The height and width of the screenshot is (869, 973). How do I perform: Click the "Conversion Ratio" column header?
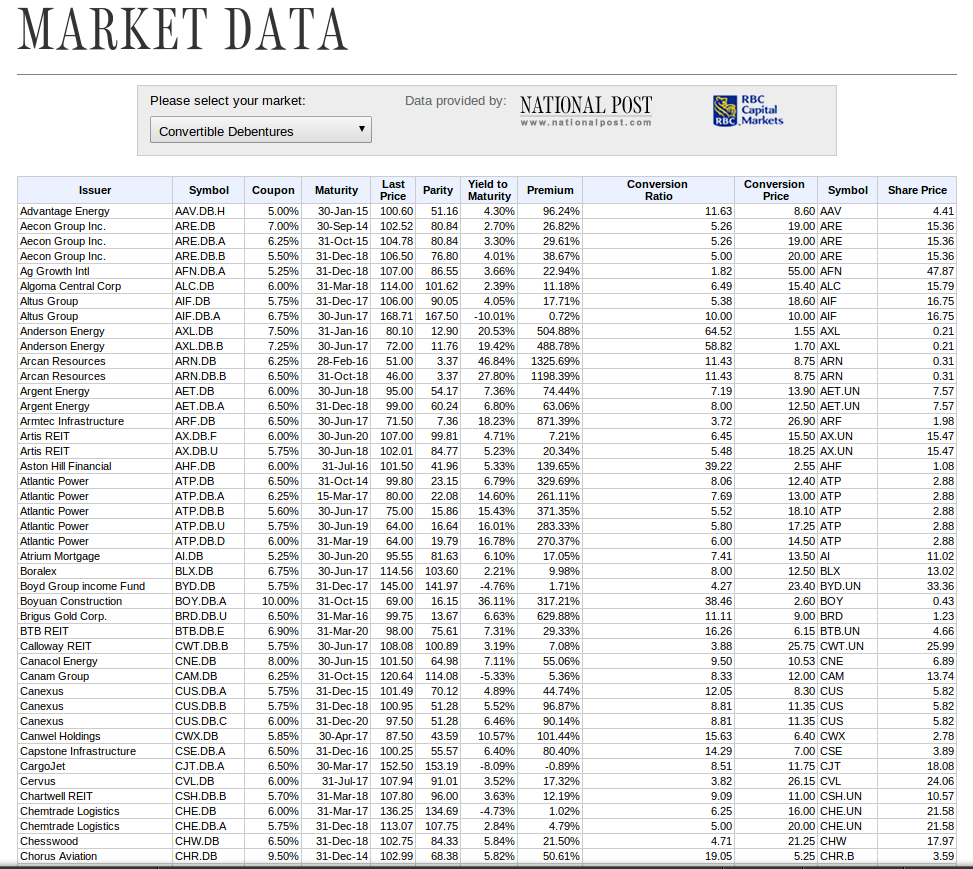[657, 190]
